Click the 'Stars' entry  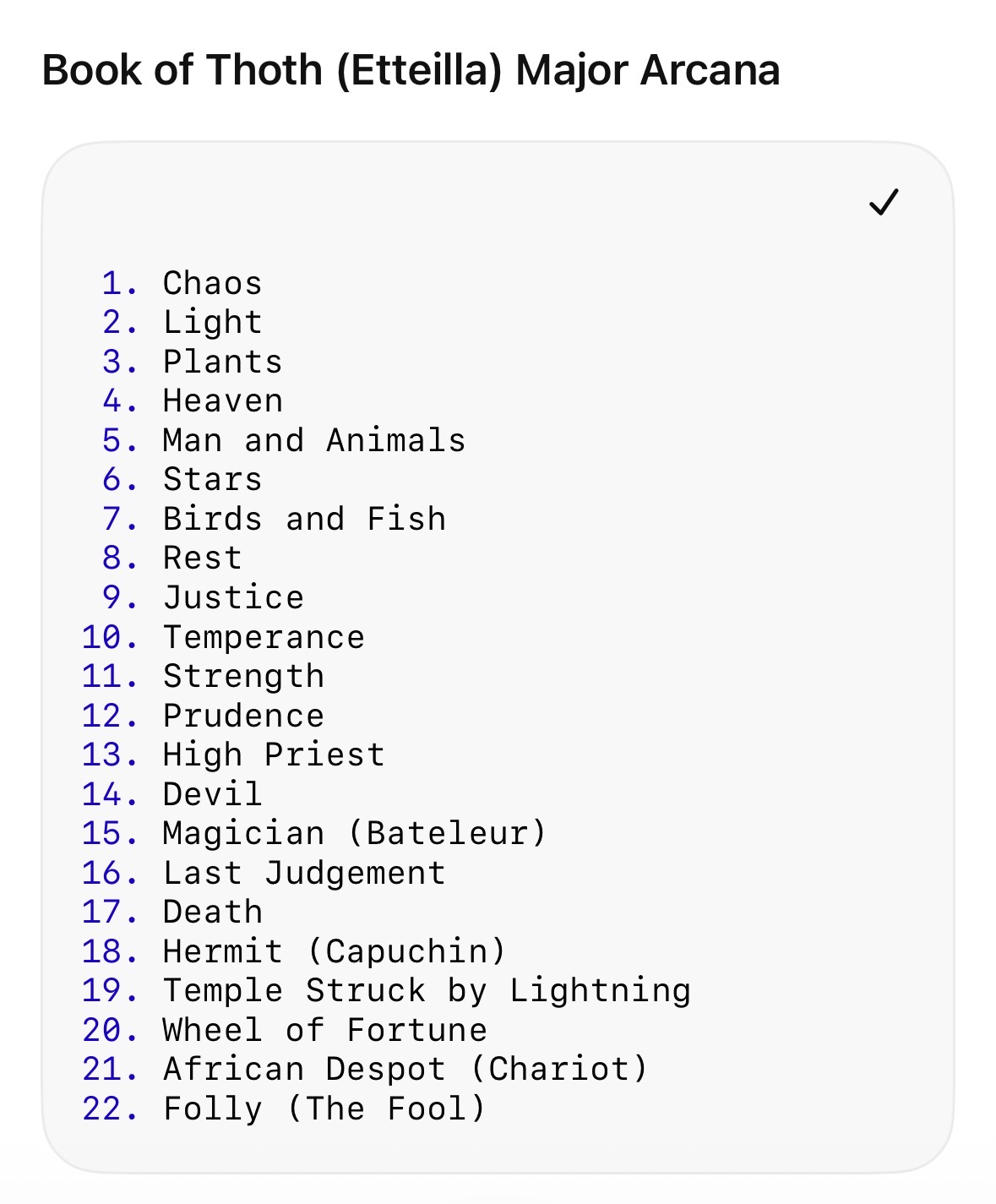[x=212, y=480]
